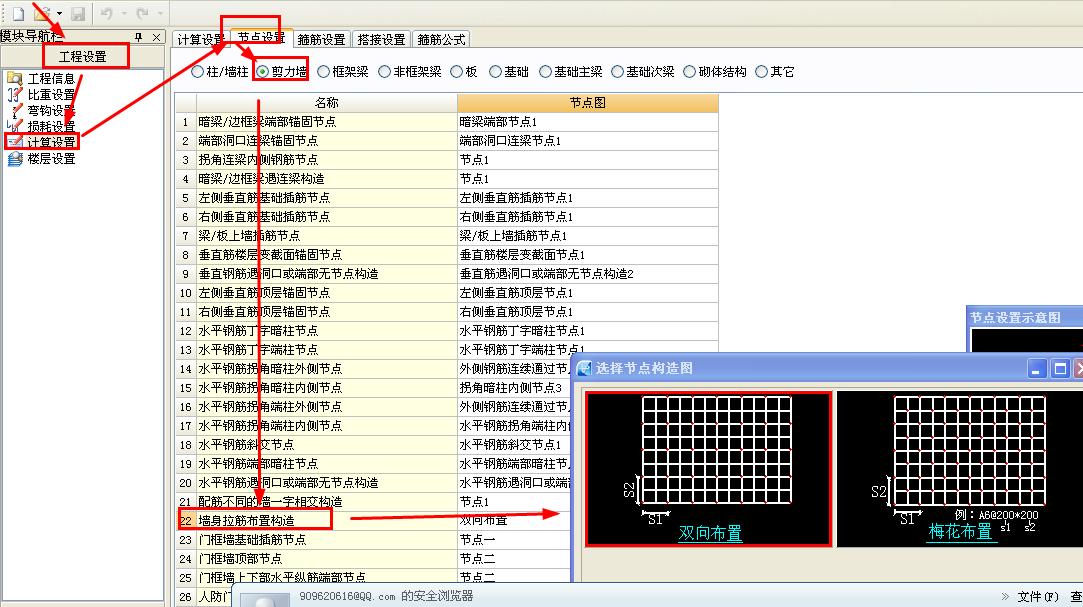Click the Undo toolbar icon
Screen dimensions: 1083x607
coord(106,13)
